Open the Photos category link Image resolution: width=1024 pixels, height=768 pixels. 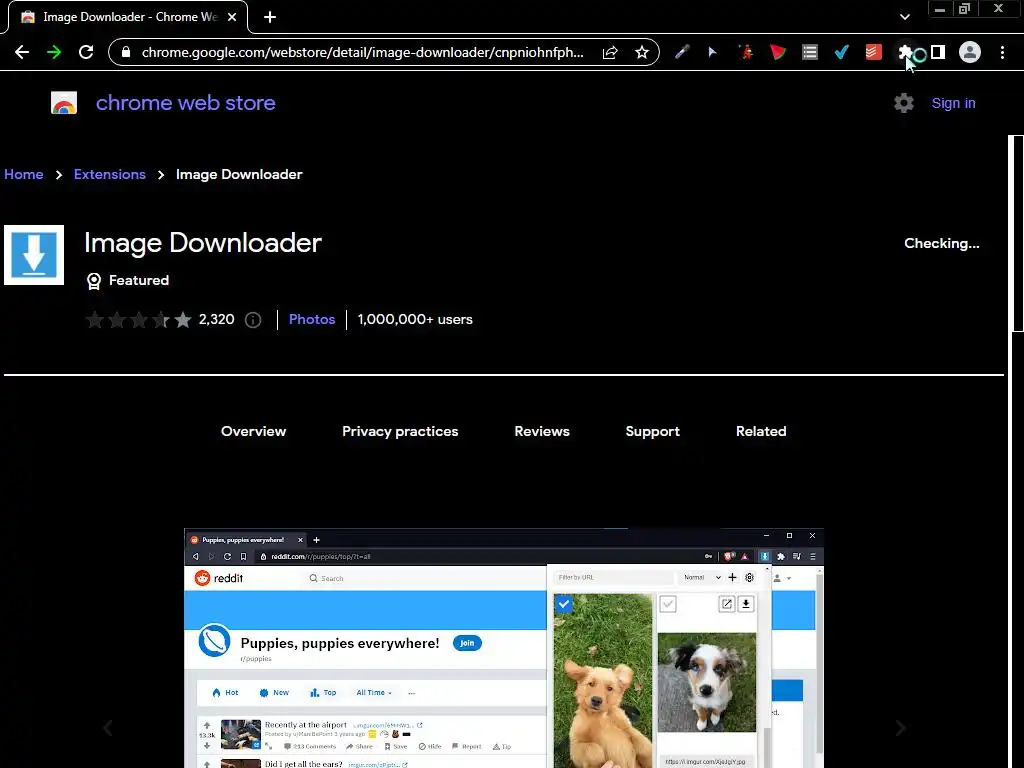coord(312,319)
